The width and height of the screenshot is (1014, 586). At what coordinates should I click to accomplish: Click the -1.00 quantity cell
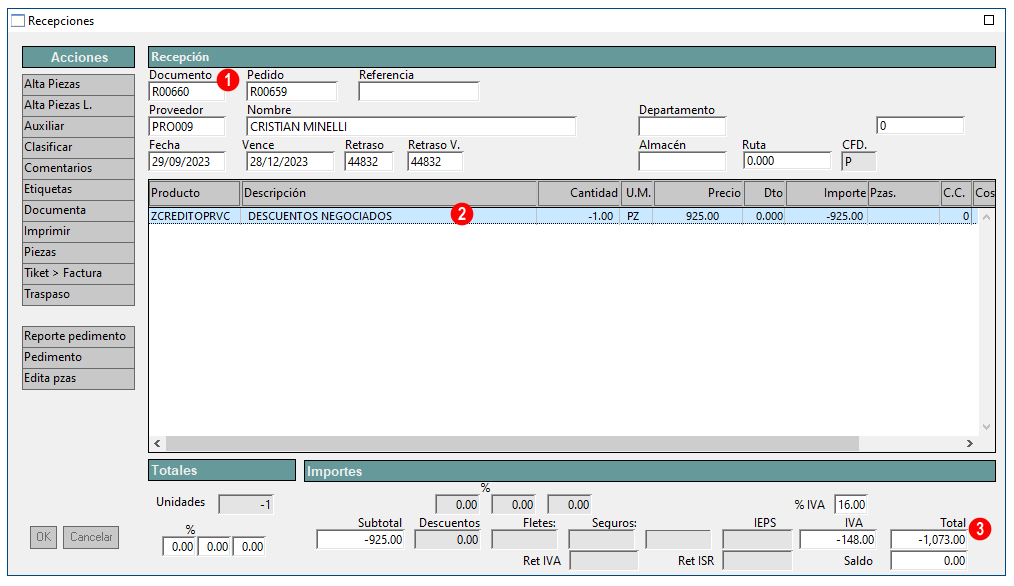[x=578, y=216]
